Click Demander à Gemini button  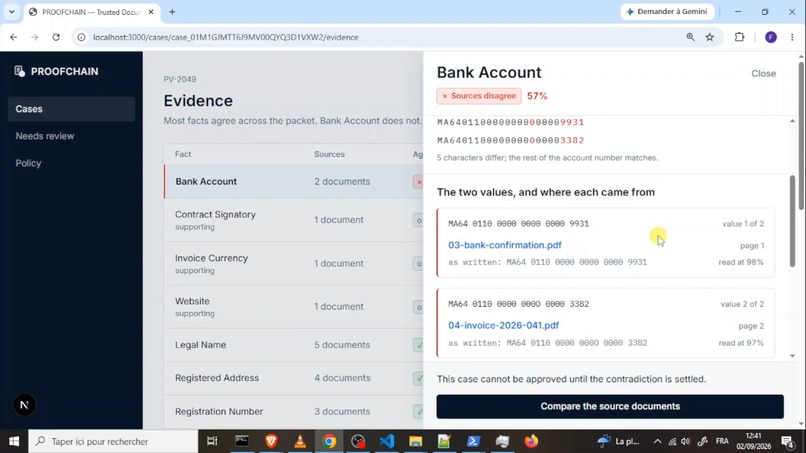pos(667,11)
